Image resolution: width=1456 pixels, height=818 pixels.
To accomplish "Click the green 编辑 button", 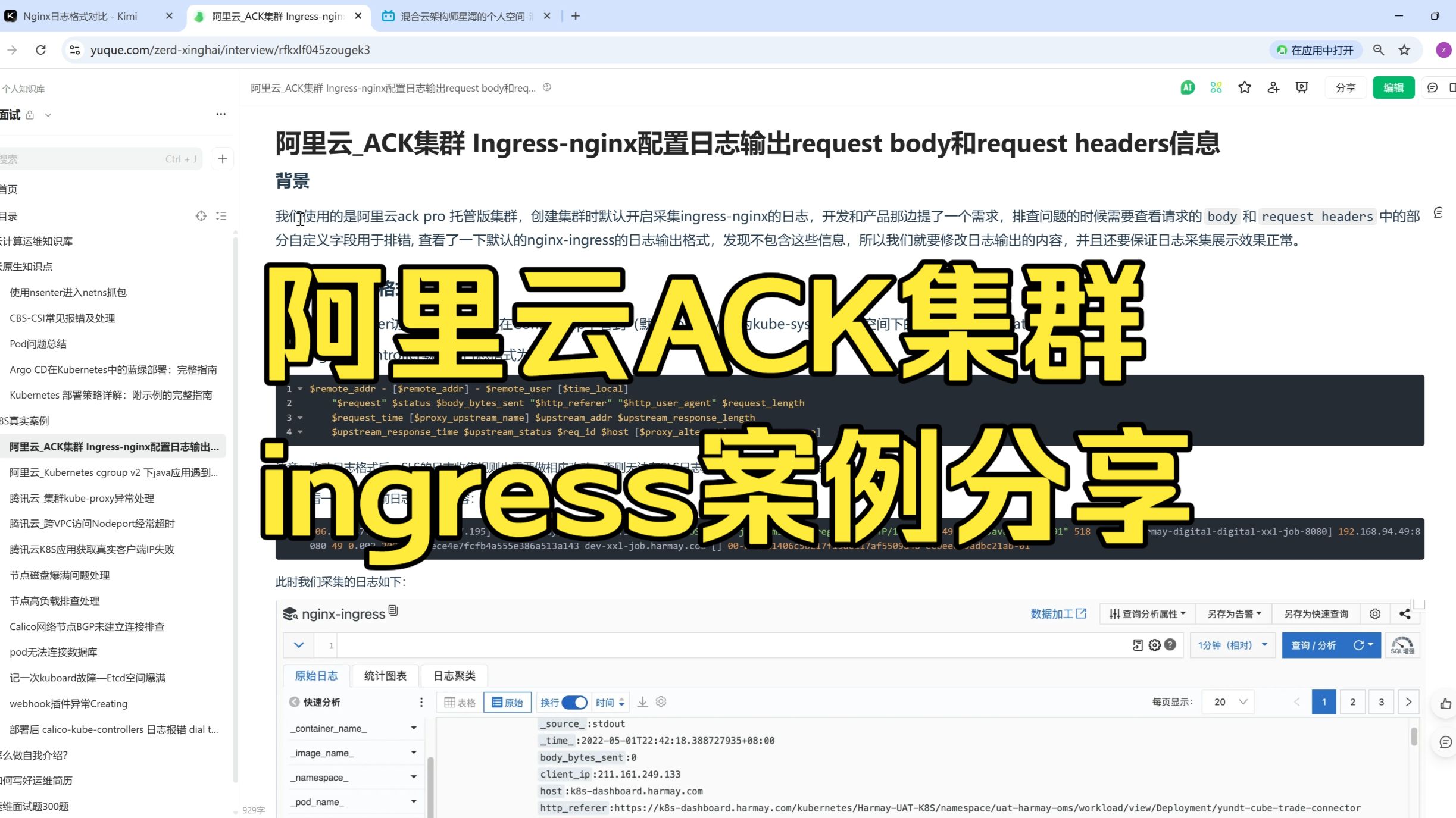I will tap(1393, 87).
